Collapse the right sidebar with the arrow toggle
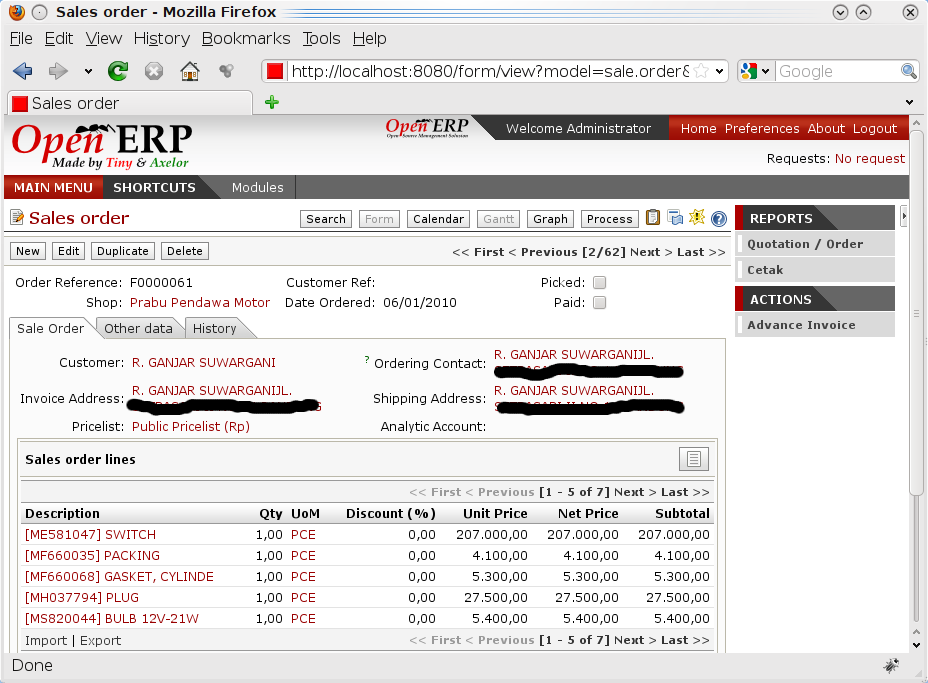 904,217
